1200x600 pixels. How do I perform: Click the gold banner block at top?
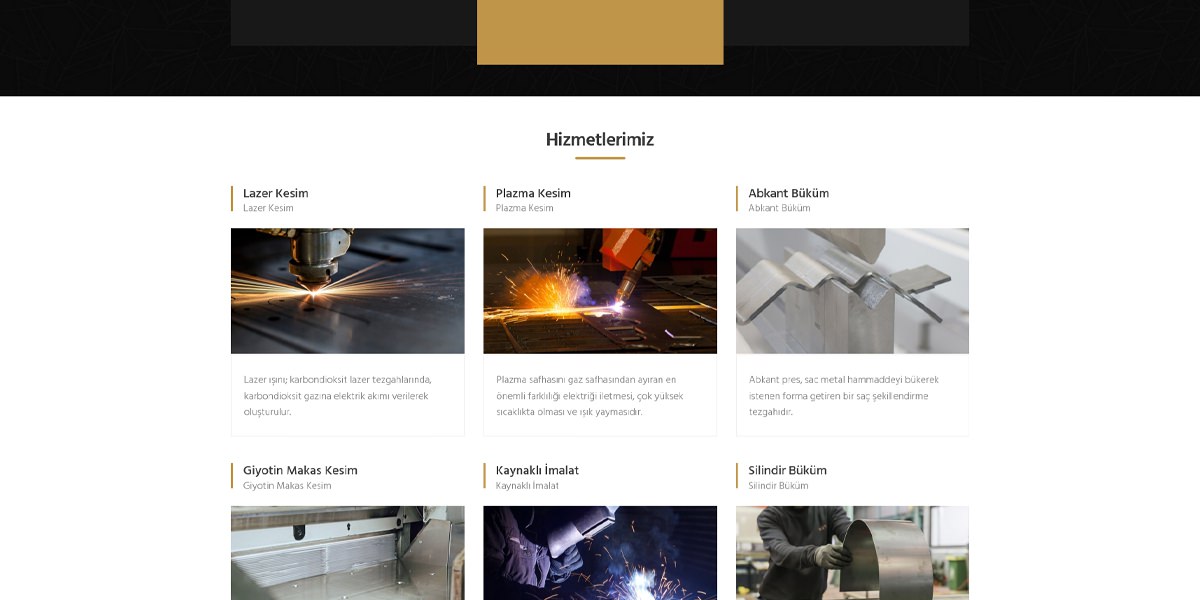600,32
